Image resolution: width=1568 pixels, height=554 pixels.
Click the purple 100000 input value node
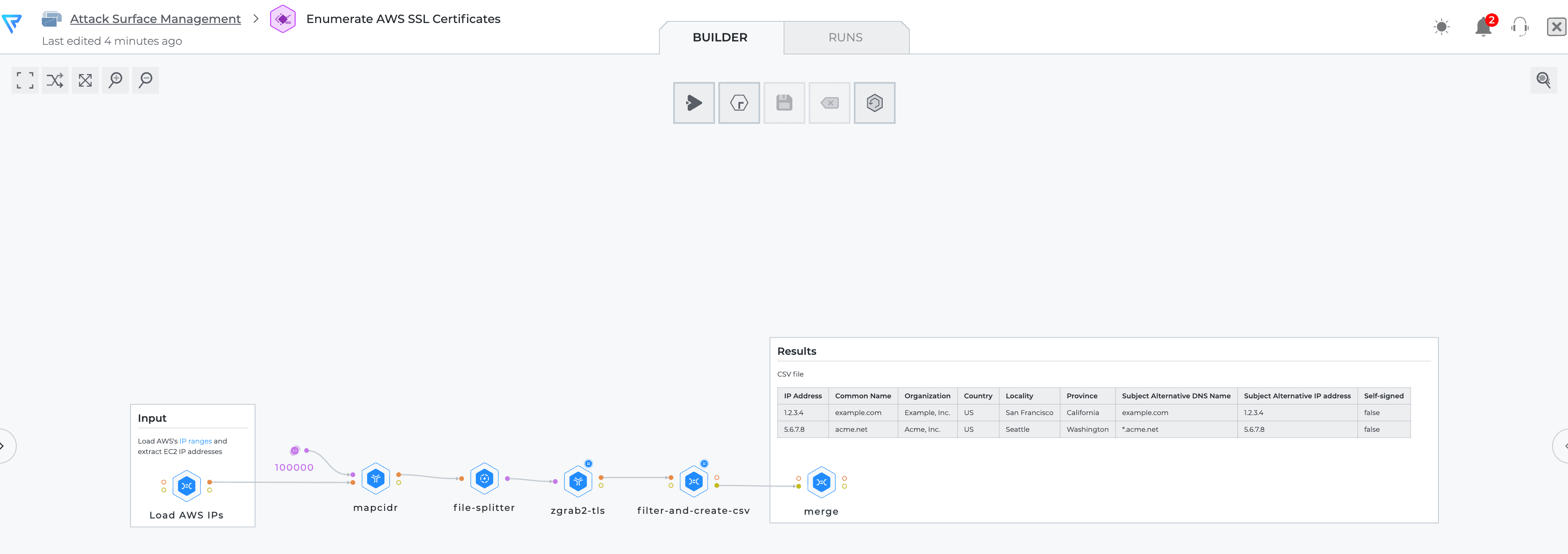(x=295, y=450)
